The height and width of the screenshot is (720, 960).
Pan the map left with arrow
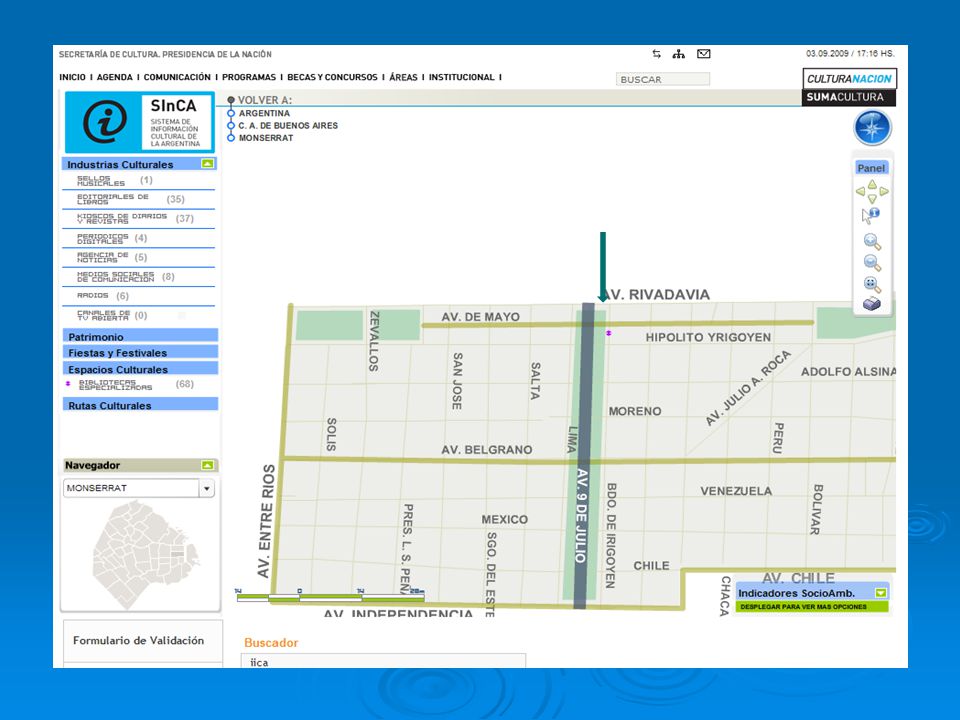click(x=860, y=192)
